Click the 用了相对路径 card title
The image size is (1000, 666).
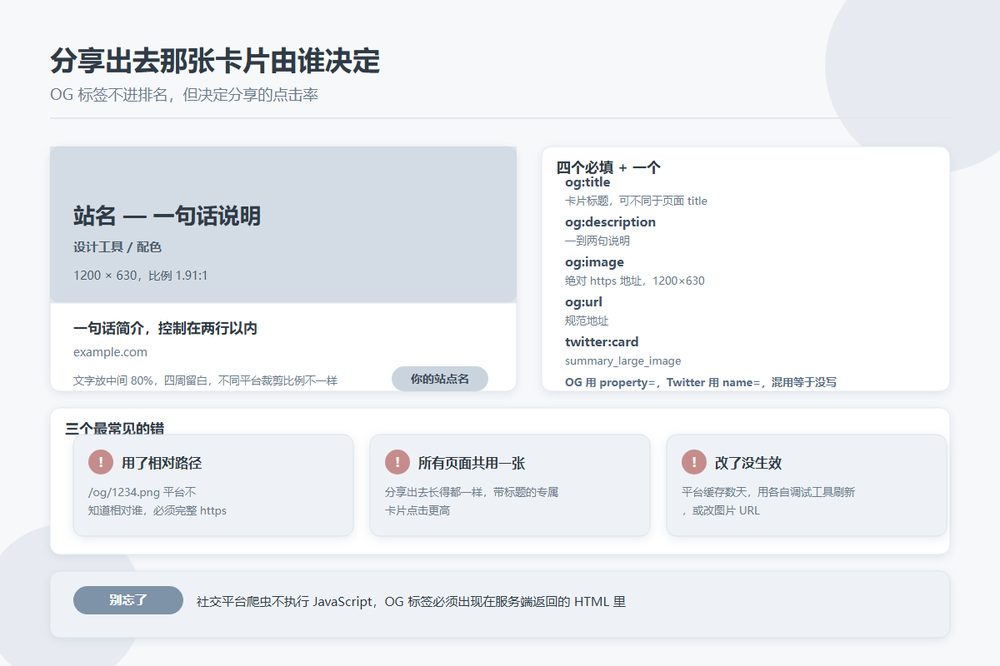click(x=161, y=462)
